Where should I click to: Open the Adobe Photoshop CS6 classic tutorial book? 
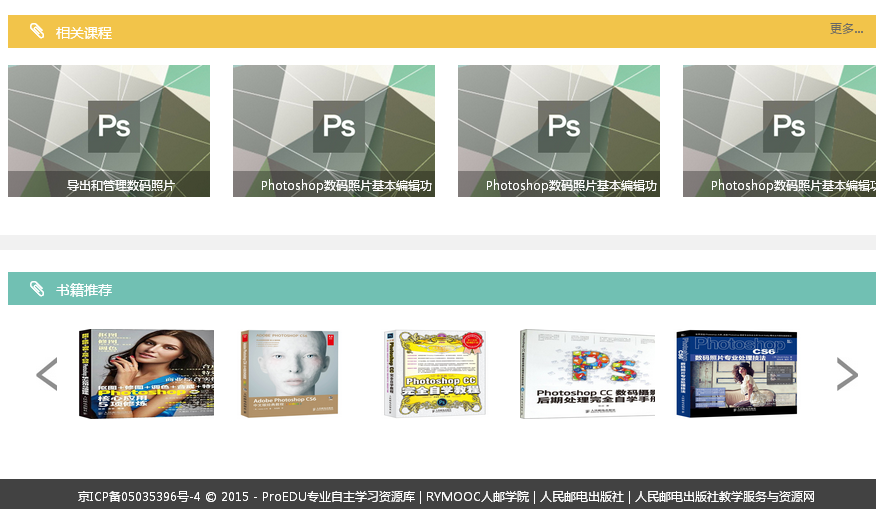(289, 373)
